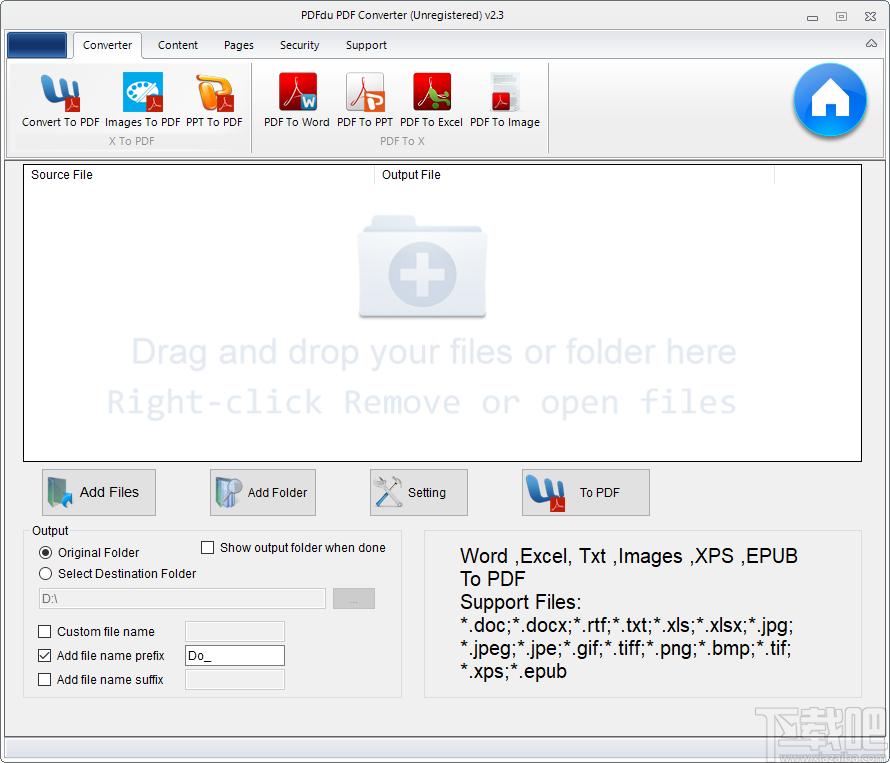Switch to the Security tab
The height and width of the screenshot is (763, 890).
pyautogui.click(x=299, y=45)
